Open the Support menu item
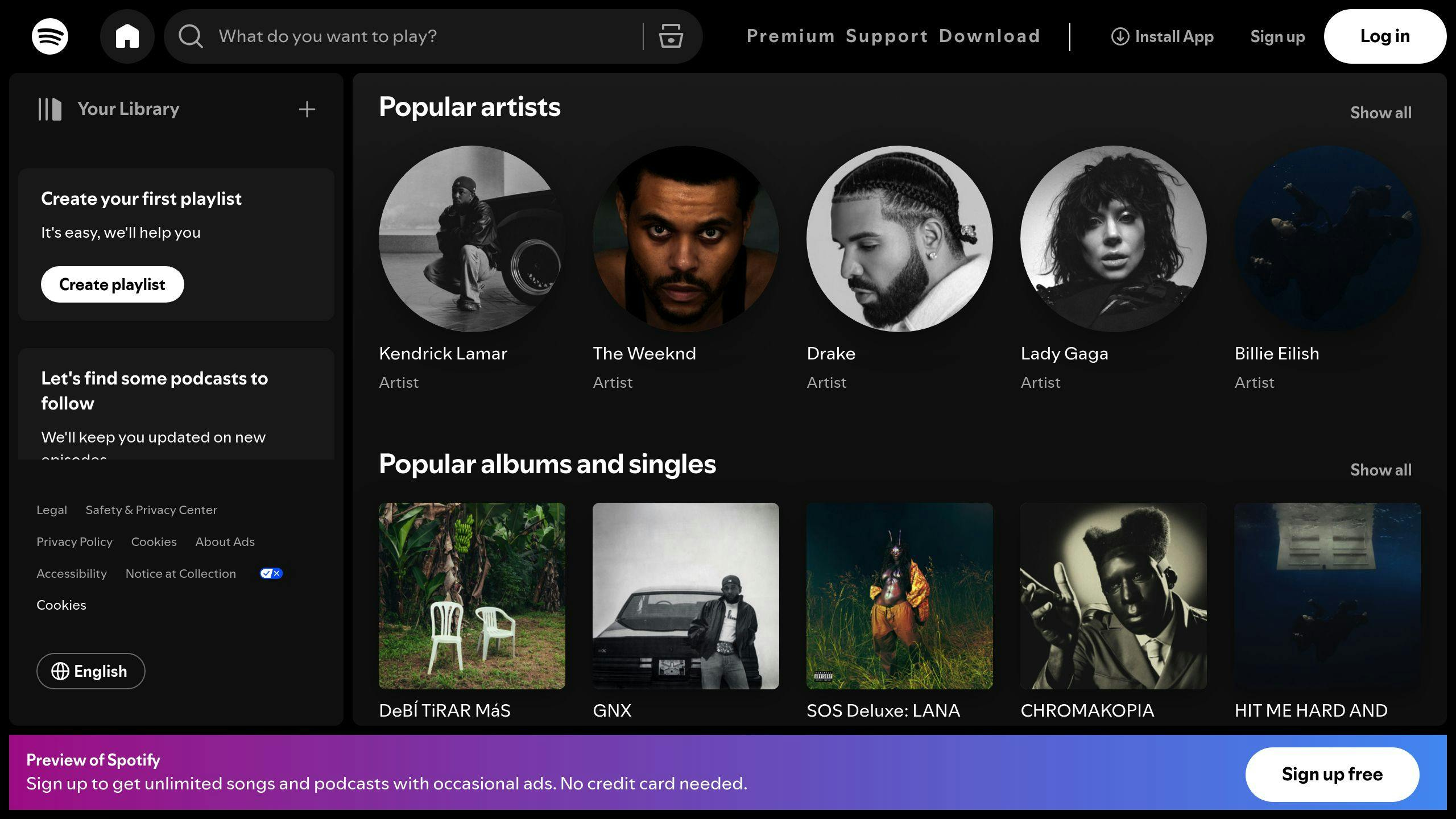The width and height of the screenshot is (1456, 819). pos(887,36)
